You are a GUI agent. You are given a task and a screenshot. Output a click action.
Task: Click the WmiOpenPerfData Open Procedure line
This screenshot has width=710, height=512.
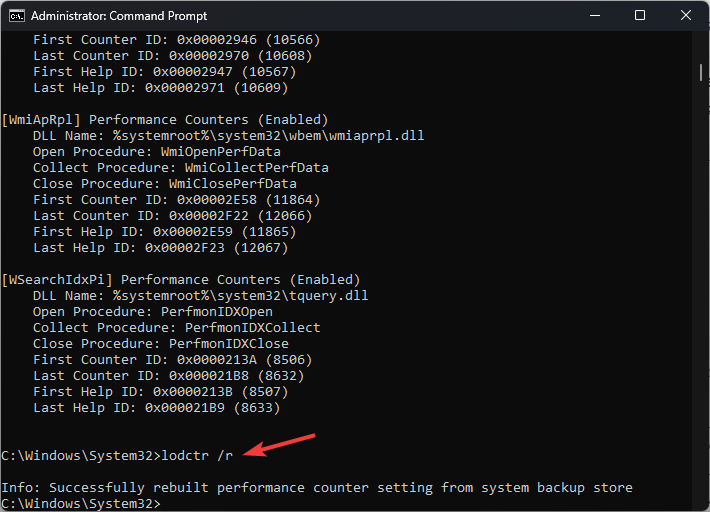[156, 151]
